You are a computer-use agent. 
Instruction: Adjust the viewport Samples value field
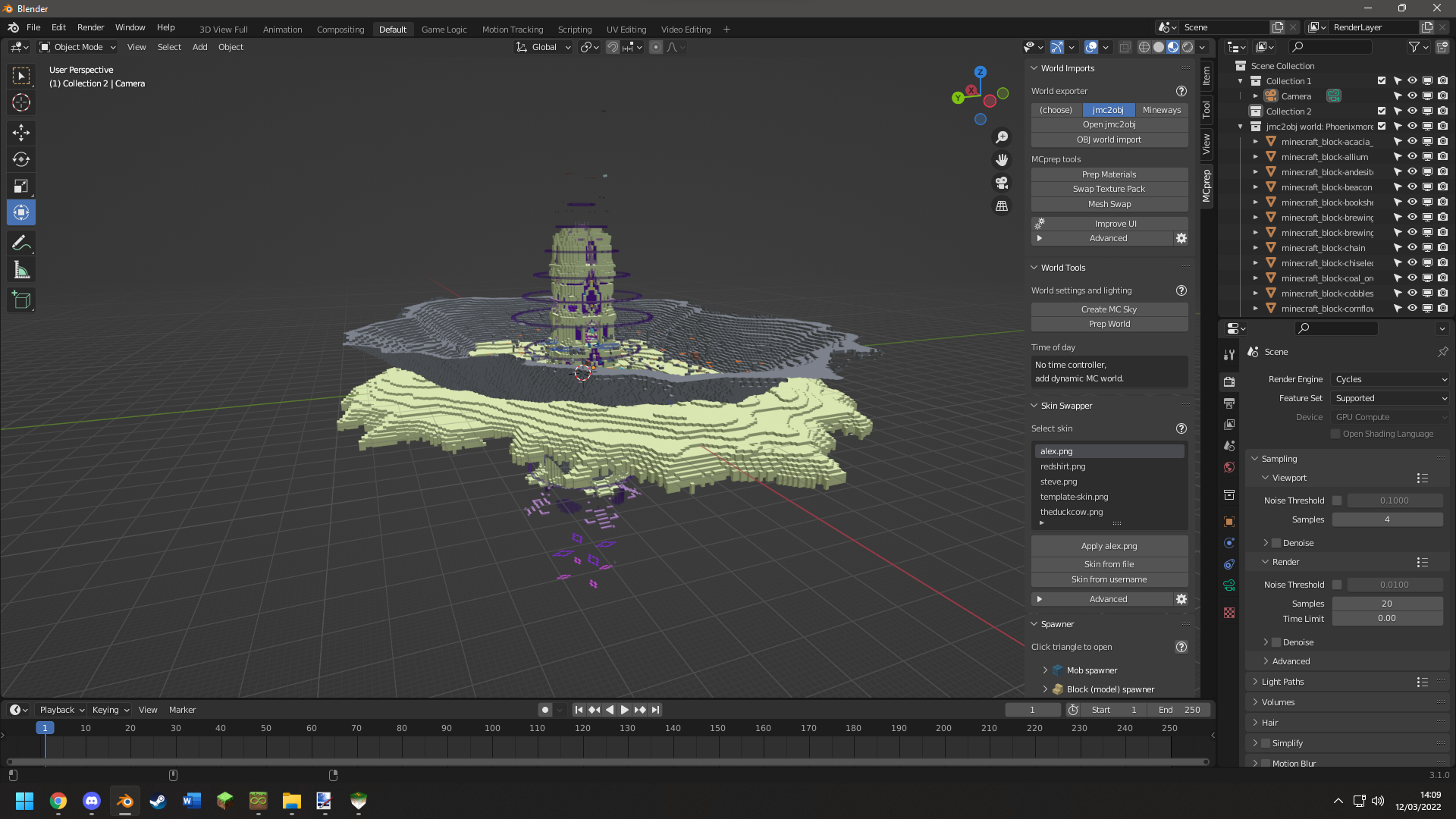[1388, 519]
